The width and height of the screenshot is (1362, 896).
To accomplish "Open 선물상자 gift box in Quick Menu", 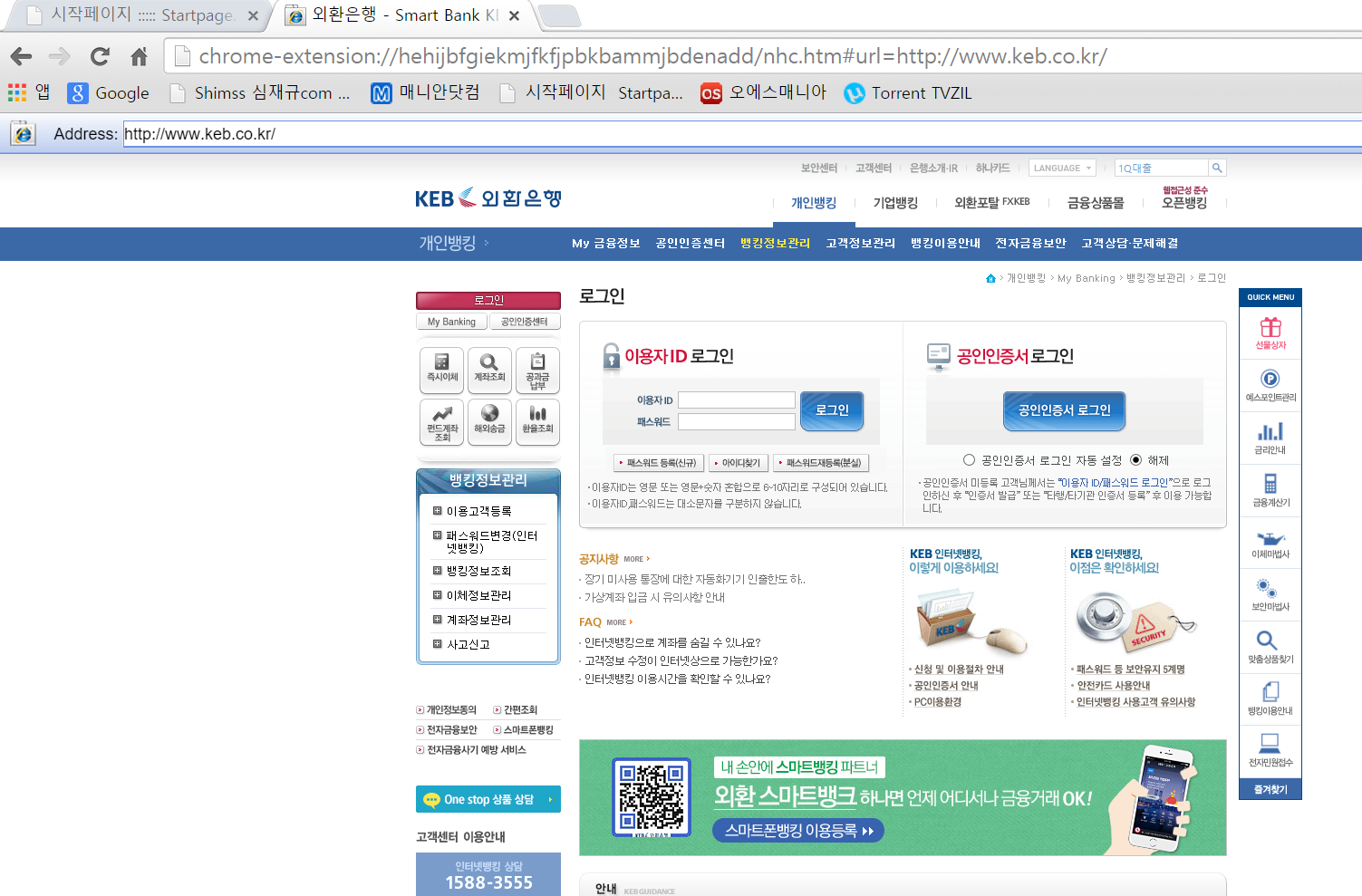I will [1270, 333].
